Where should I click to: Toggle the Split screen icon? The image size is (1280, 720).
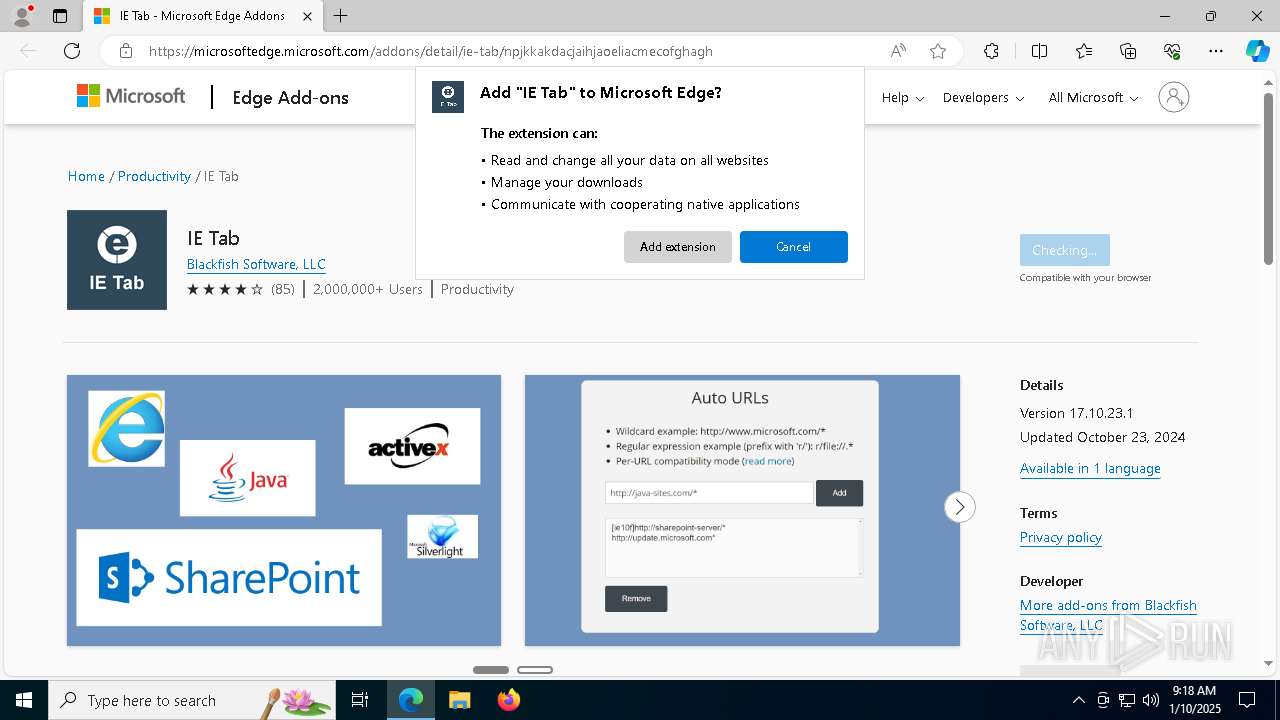1039,51
